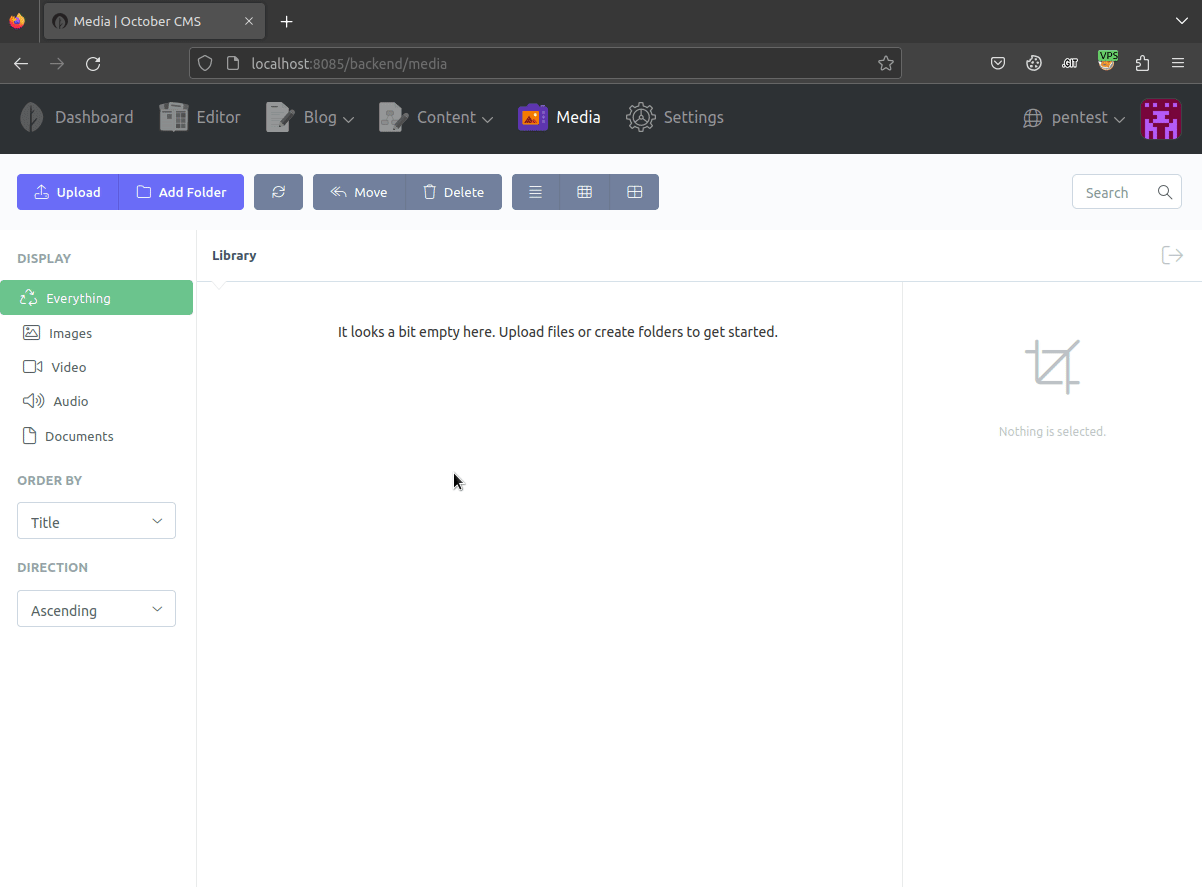Filter library to show only Video
This screenshot has width=1202, height=887.
67,366
